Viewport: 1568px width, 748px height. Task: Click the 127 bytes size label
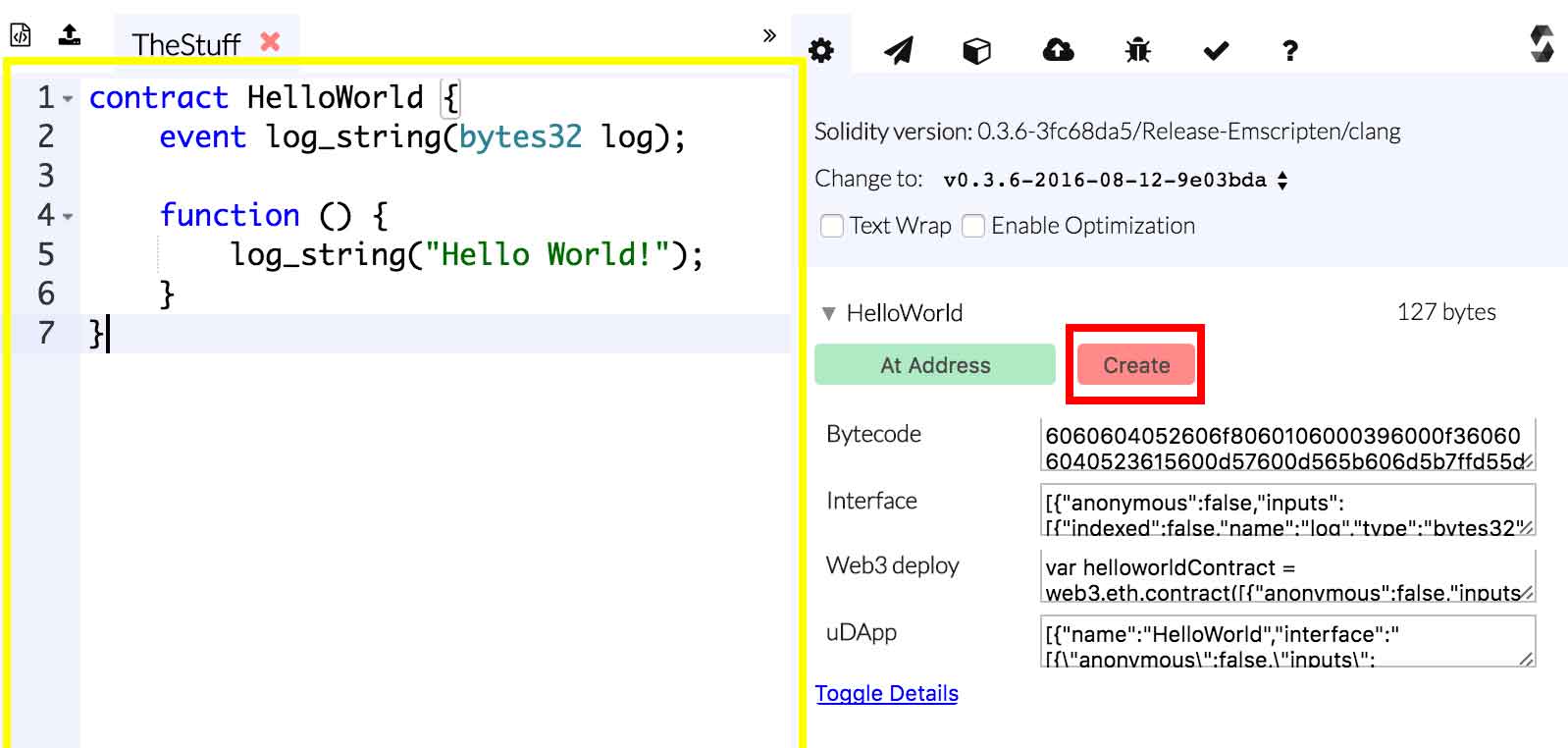point(1446,312)
